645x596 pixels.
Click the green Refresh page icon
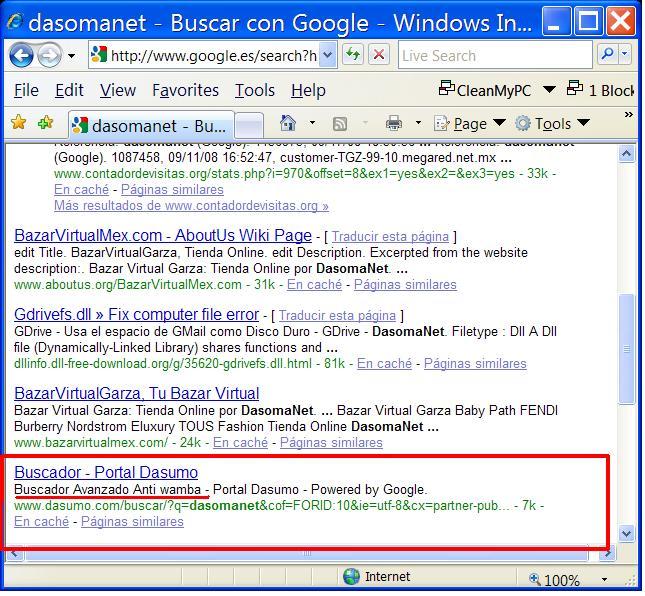tap(352, 55)
